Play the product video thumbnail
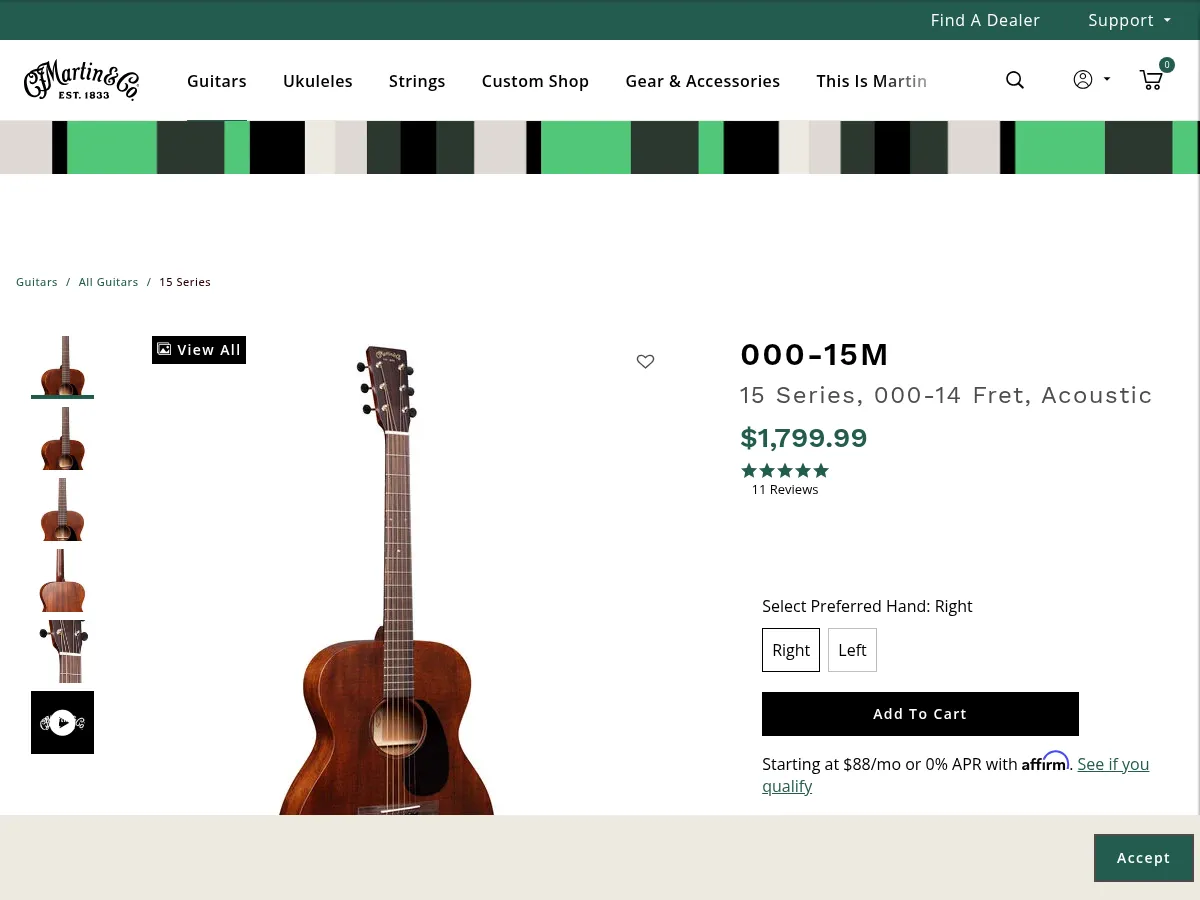 (62, 722)
